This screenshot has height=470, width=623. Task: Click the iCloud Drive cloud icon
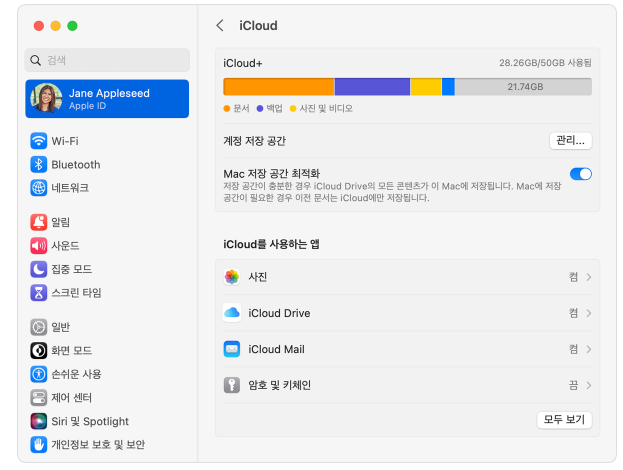232,313
